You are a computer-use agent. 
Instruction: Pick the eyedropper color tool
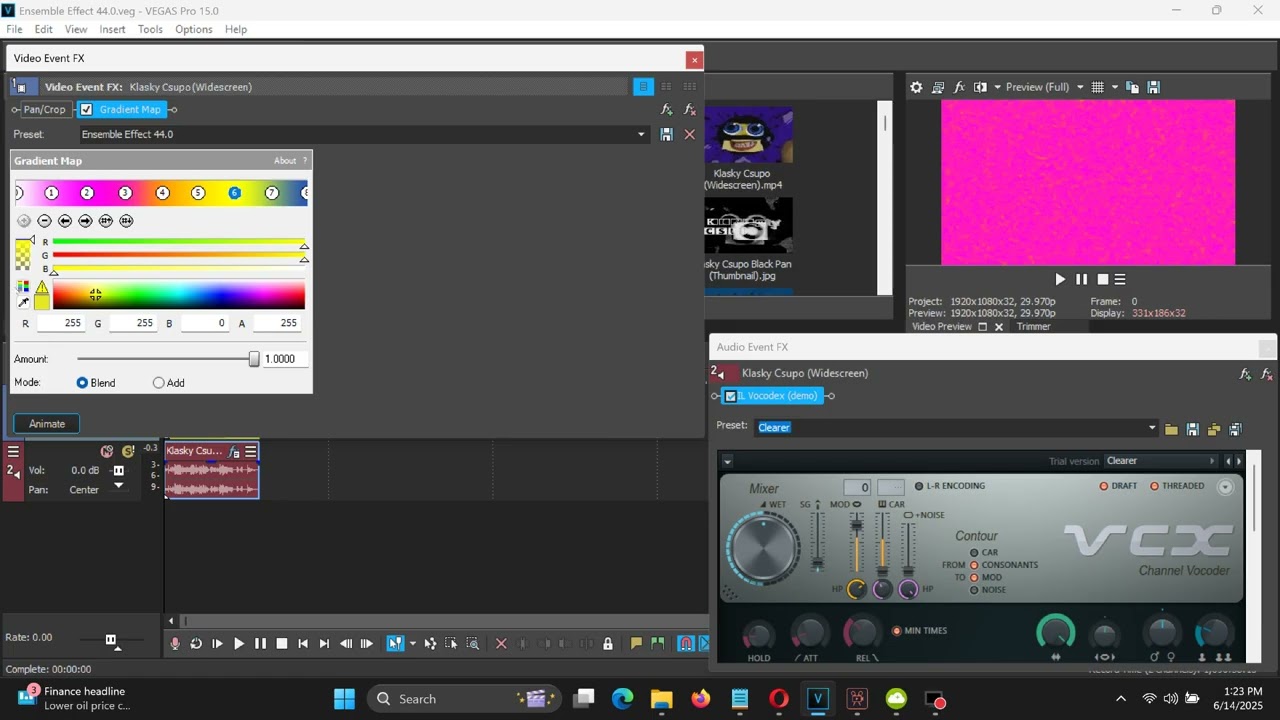23,302
